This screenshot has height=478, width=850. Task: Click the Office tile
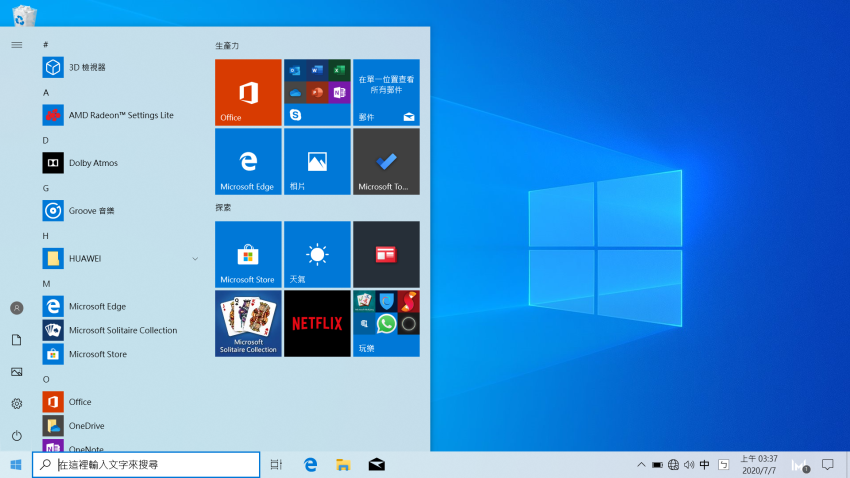coord(248,93)
